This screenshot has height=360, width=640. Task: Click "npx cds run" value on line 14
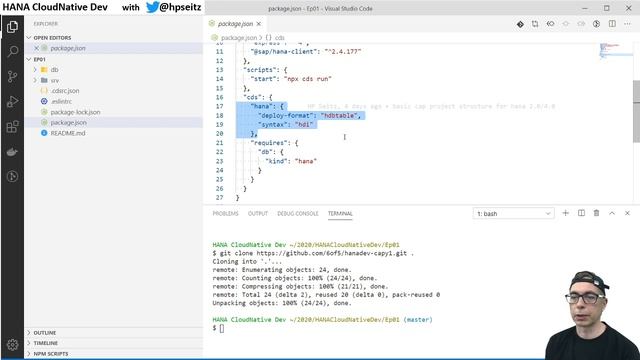click(307, 79)
